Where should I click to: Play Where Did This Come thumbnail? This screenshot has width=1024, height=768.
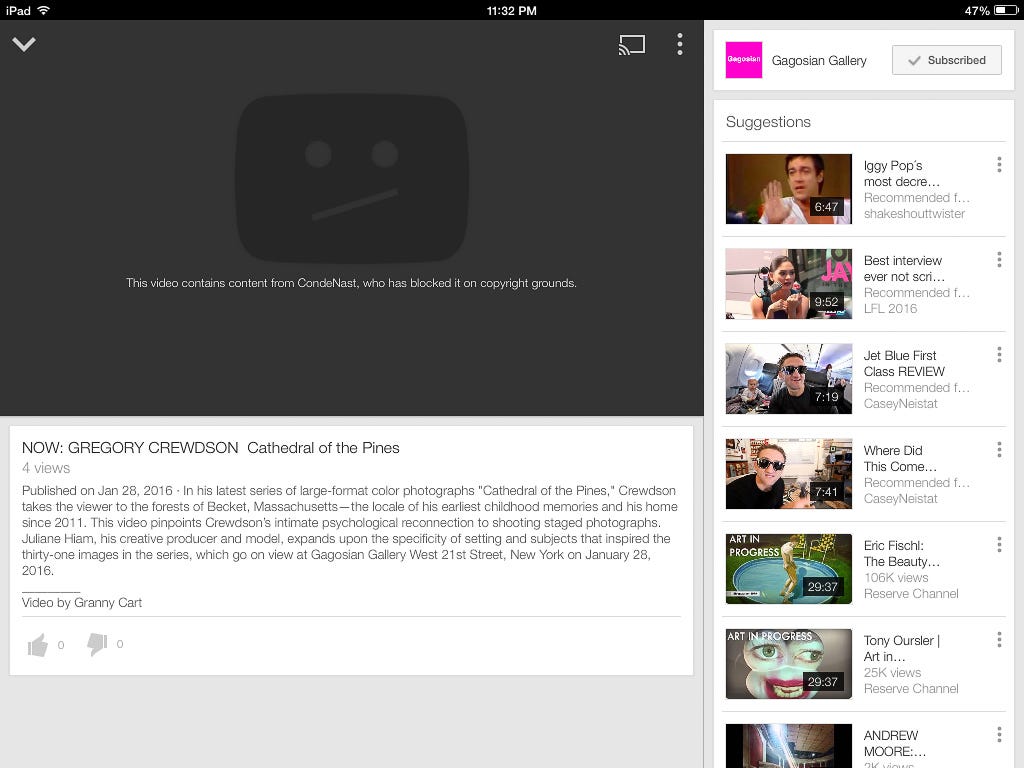(x=788, y=473)
